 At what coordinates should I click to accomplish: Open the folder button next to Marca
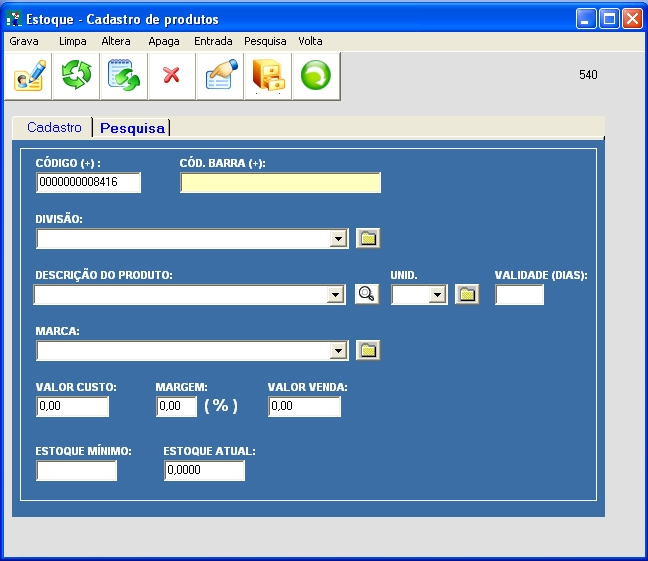pyautogui.click(x=368, y=350)
